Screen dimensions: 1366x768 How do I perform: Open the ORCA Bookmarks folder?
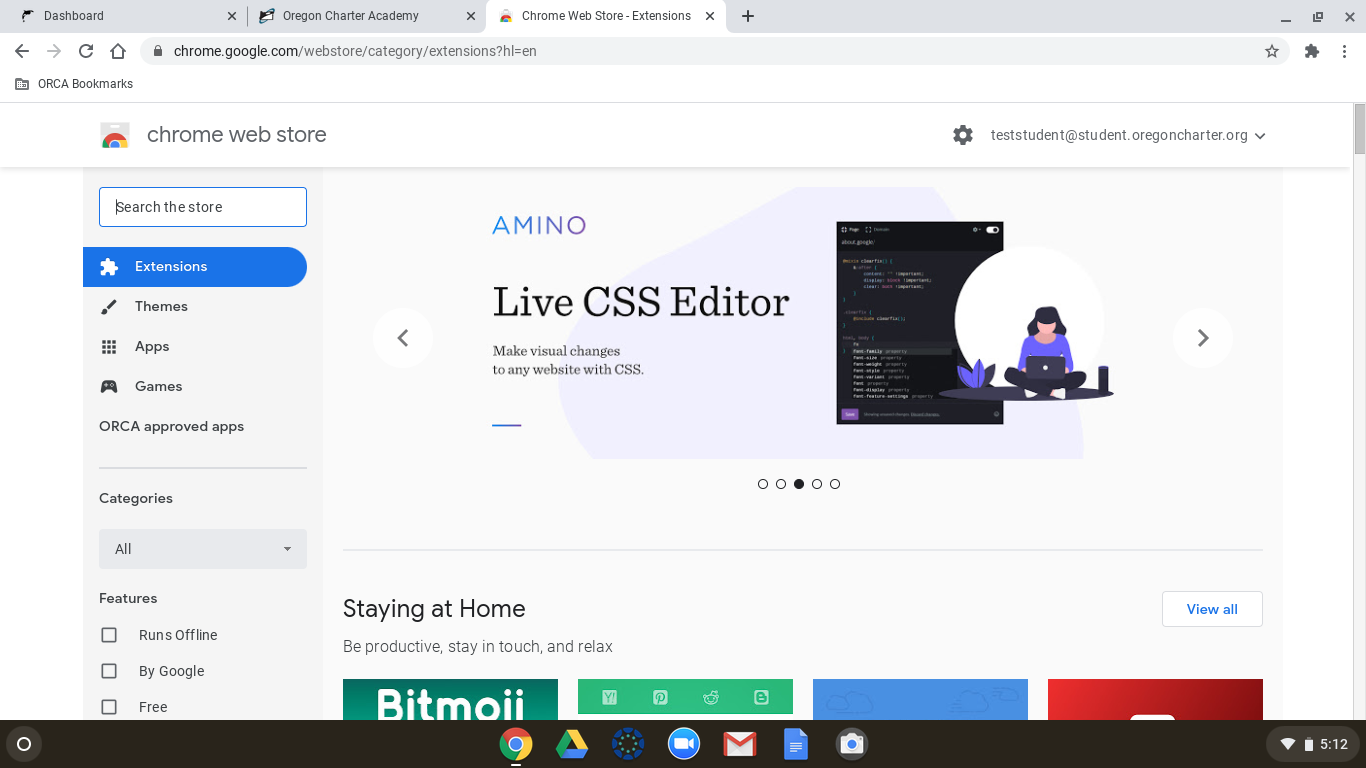74,84
